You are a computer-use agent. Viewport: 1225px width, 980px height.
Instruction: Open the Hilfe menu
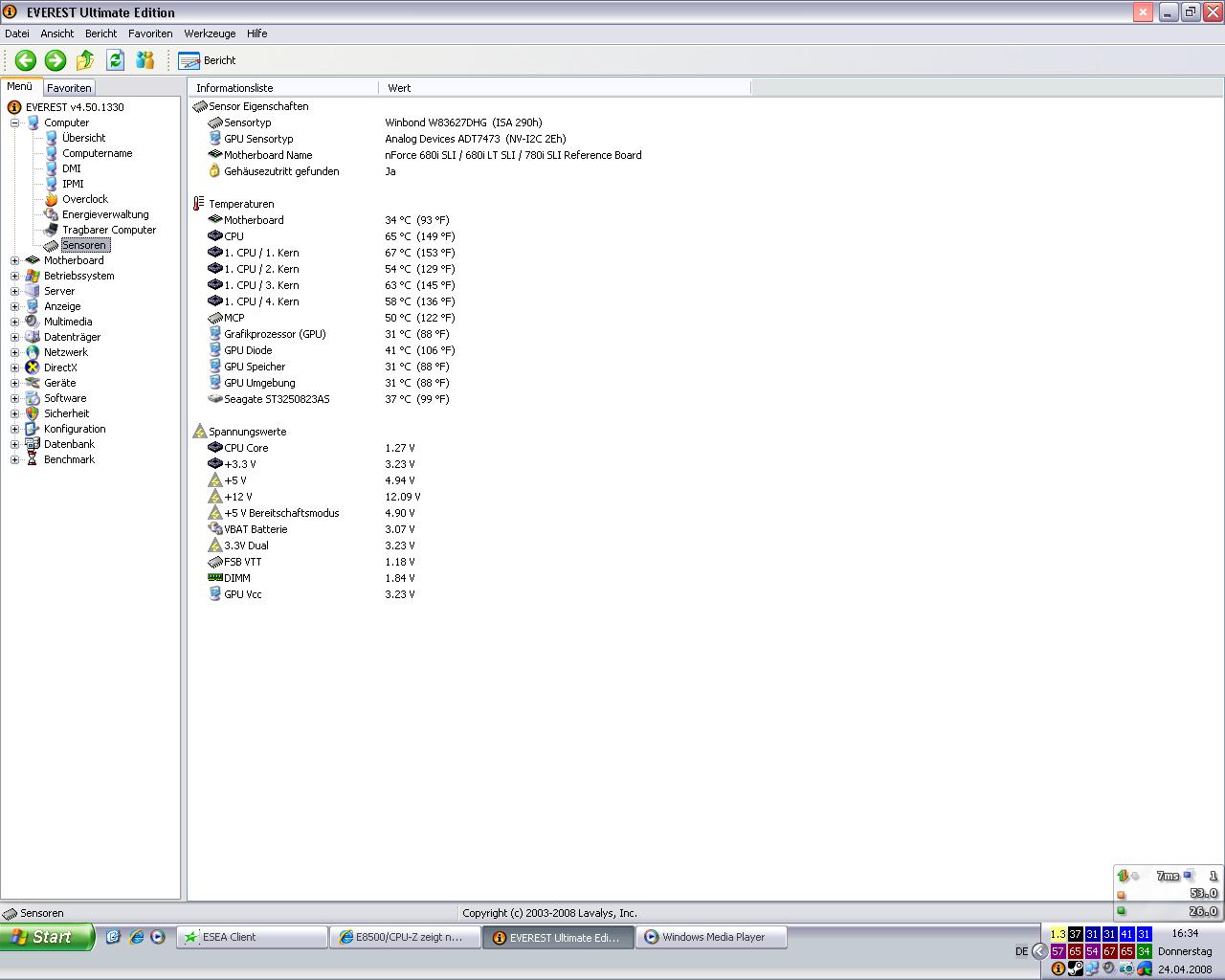pos(257,33)
